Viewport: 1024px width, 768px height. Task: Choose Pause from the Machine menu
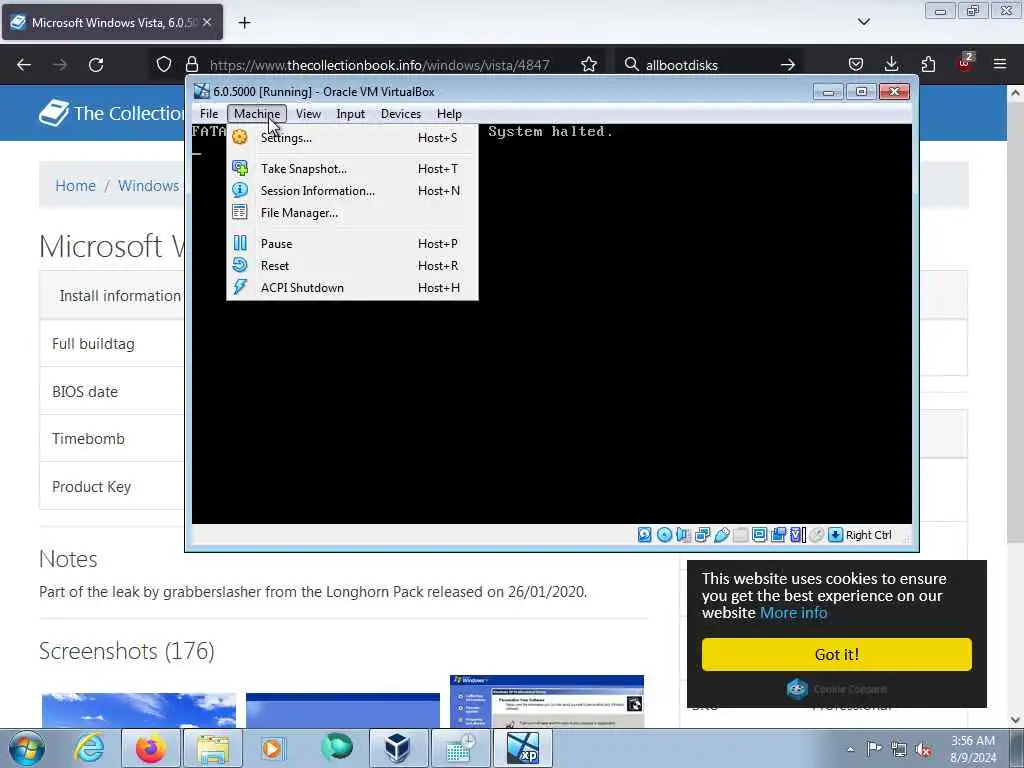pyautogui.click(x=352, y=244)
